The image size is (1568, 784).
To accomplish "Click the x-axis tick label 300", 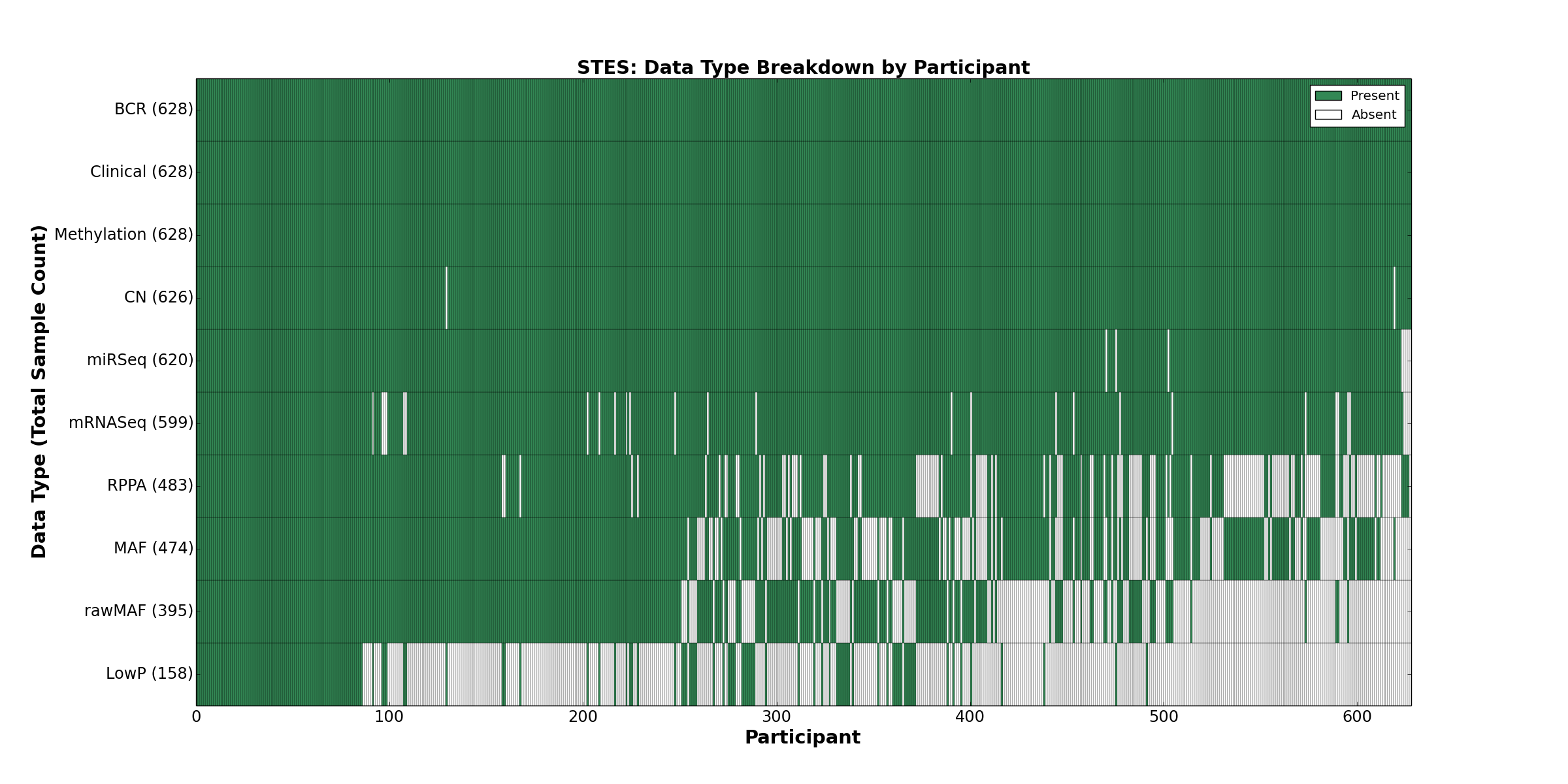I will pyautogui.click(x=776, y=717).
